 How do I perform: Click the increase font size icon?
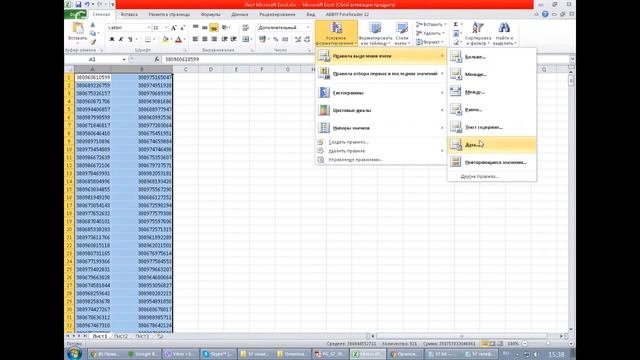pos(174,28)
